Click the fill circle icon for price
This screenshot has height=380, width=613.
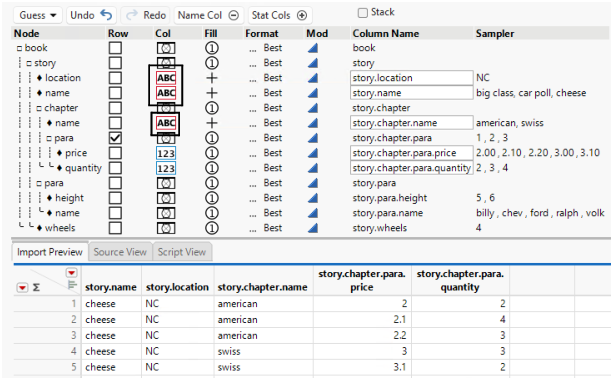[212, 153]
